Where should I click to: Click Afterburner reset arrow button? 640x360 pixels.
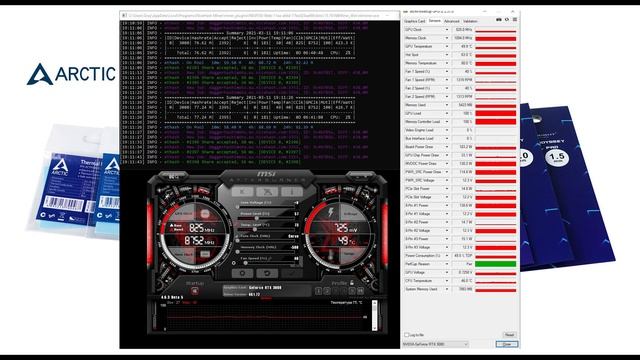[267, 273]
